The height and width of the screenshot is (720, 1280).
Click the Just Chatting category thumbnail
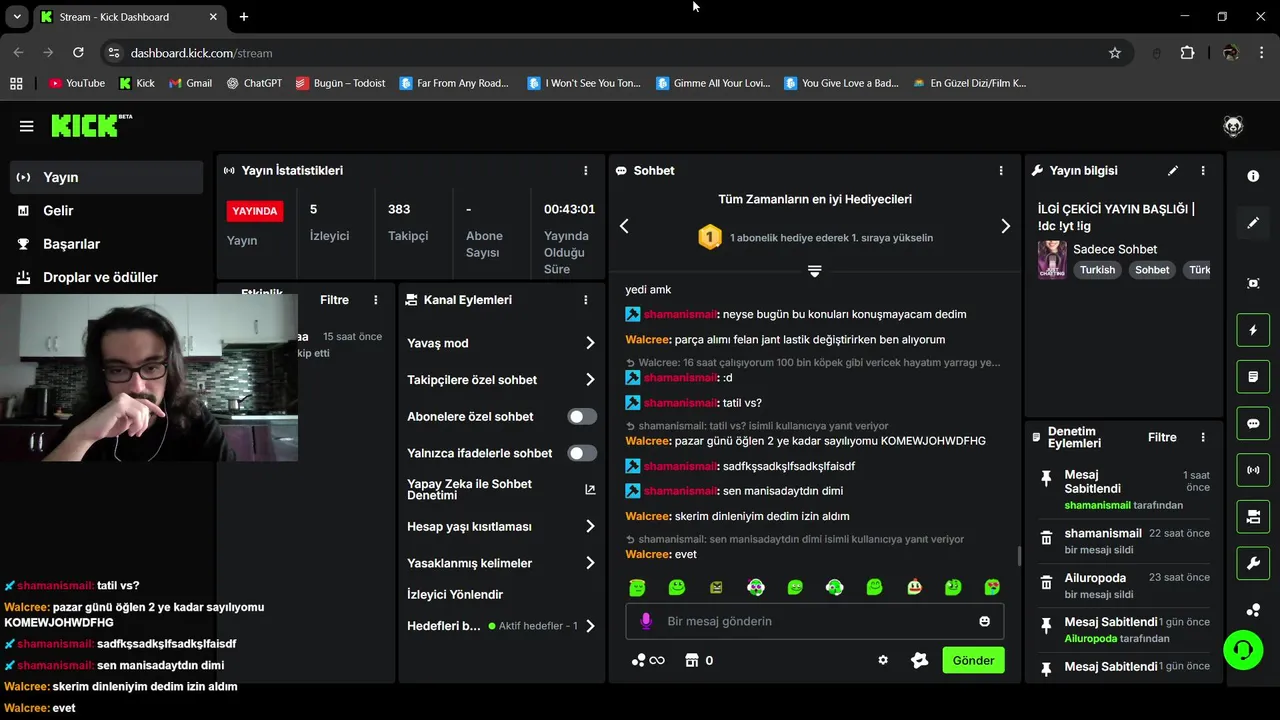pos(1052,259)
